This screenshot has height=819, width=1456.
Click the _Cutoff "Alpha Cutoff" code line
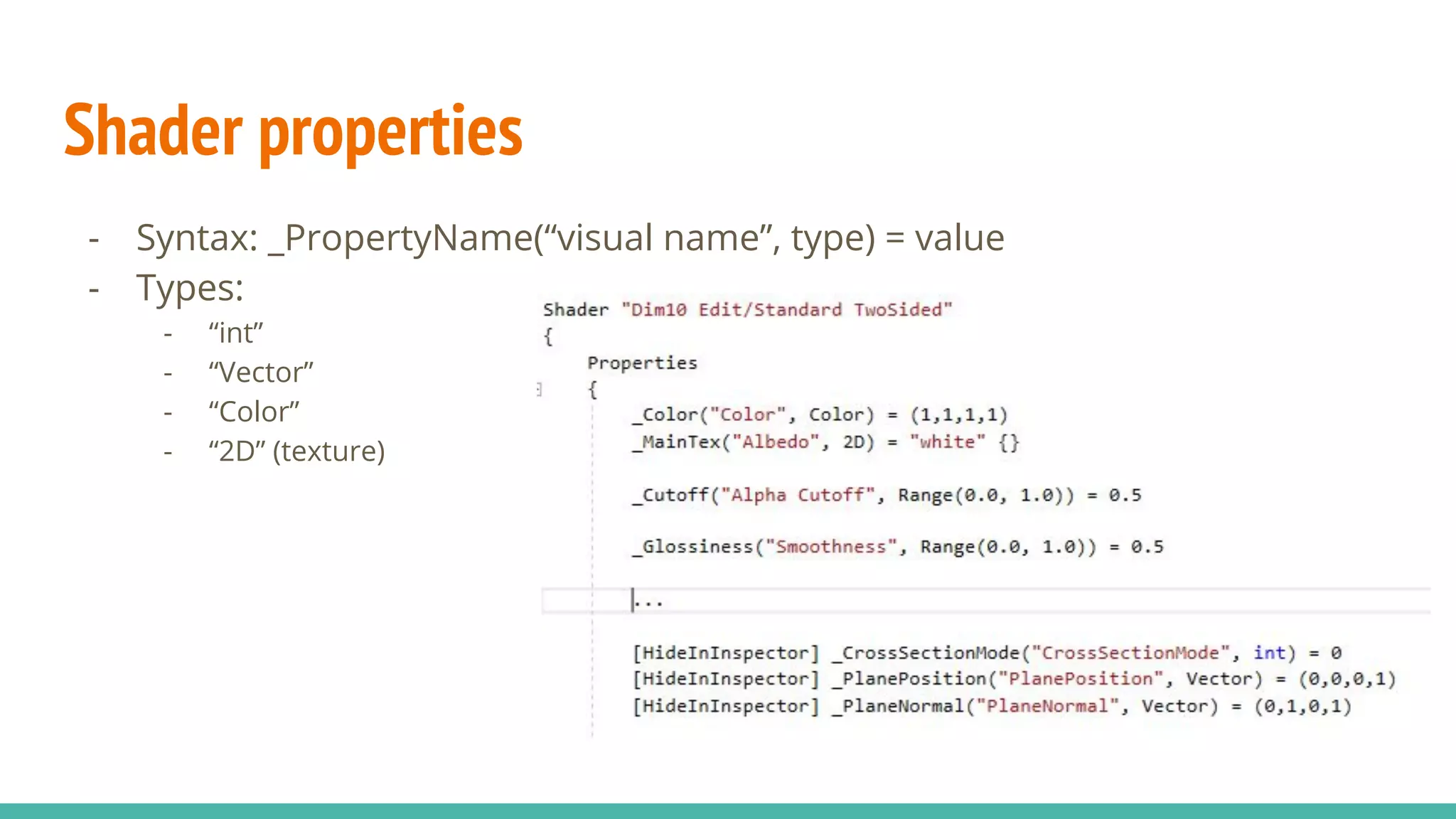887,496
